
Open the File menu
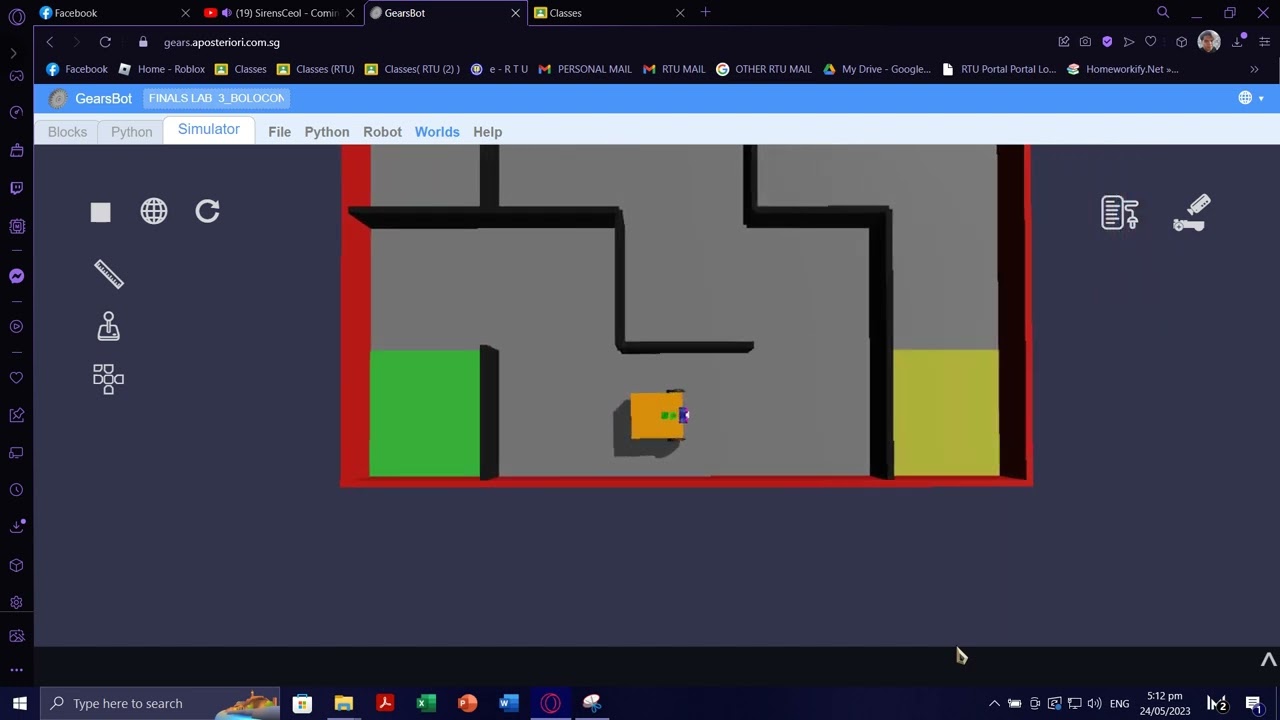click(279, 132)
